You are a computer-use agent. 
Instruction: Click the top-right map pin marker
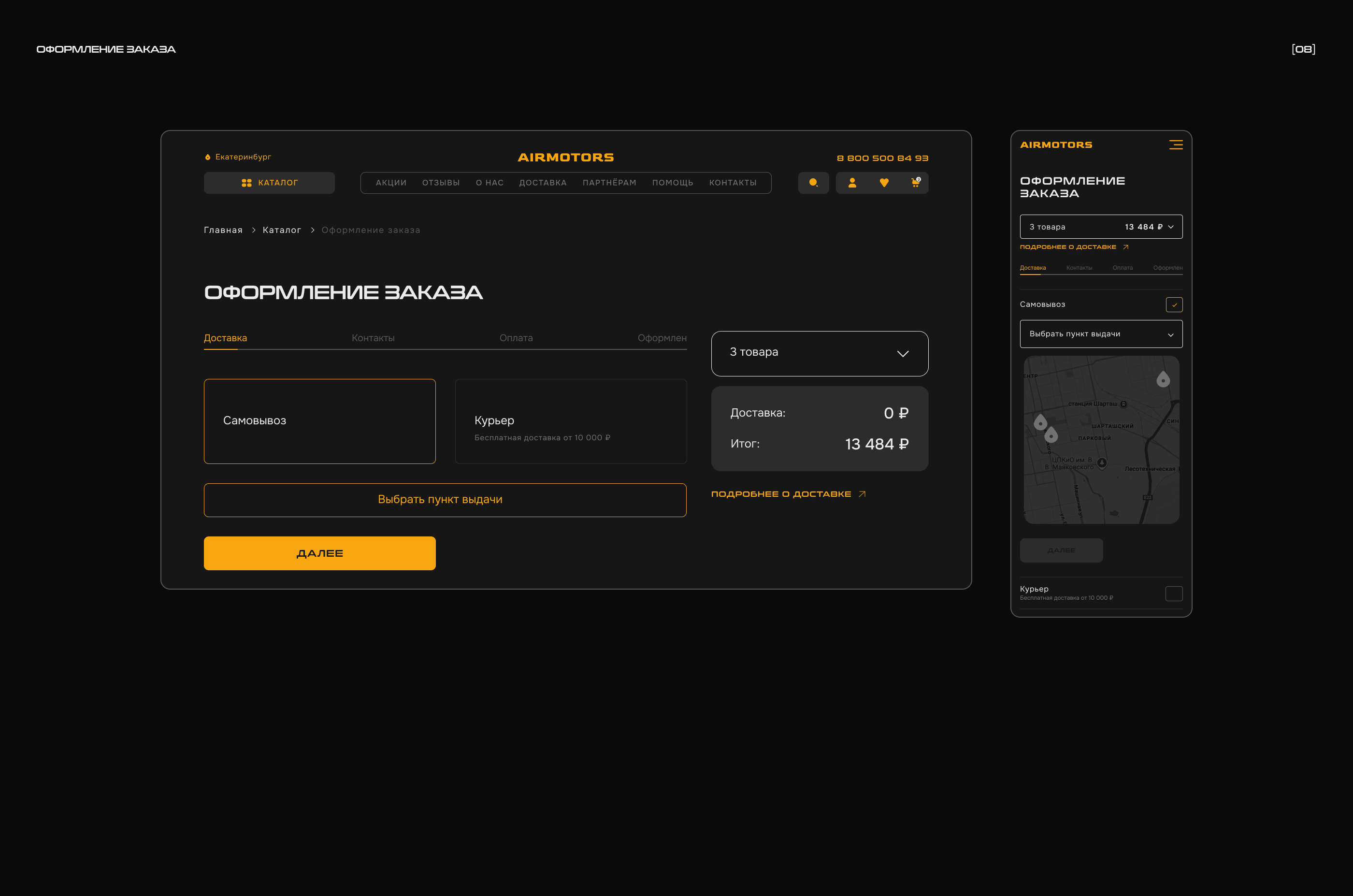coord(1163,379)
